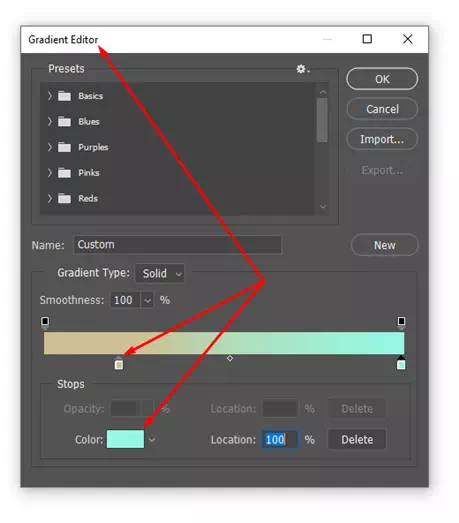This screenshot has width=459, height=523.
Task: Select the Basics label
Action: [90, 96]
